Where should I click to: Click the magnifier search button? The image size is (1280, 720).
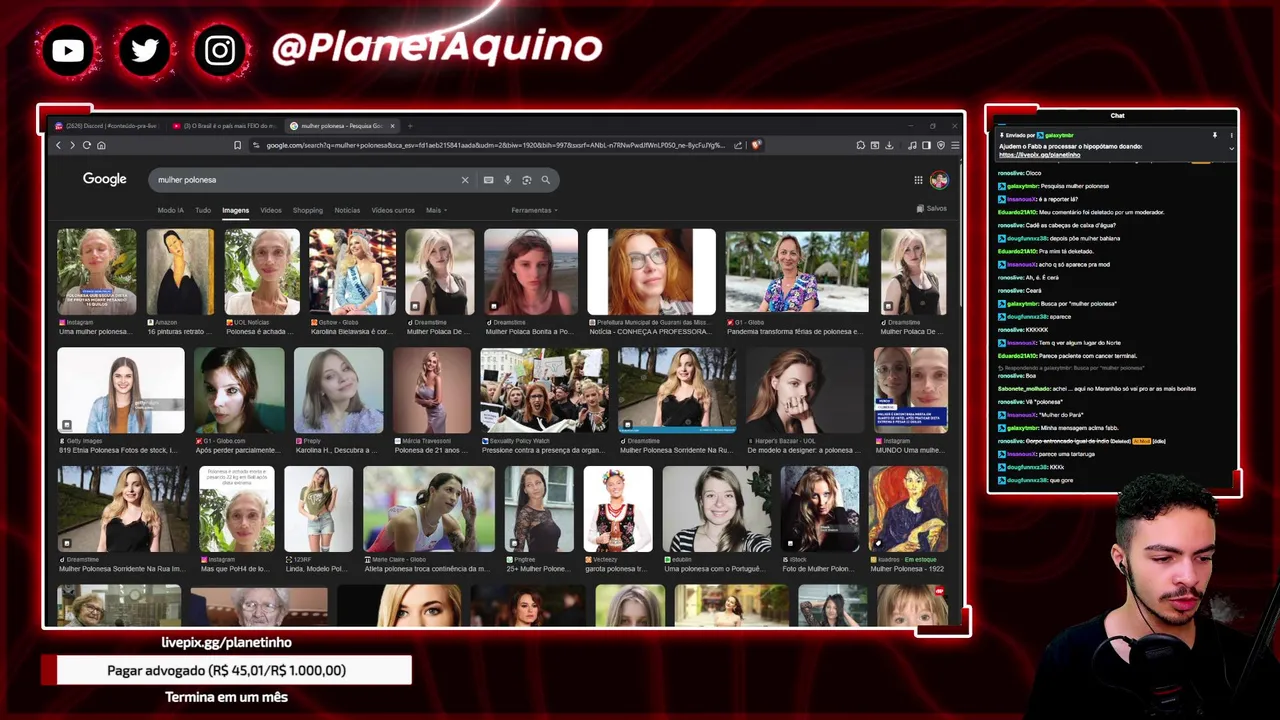pyautogui.click(x=545, y=180)
